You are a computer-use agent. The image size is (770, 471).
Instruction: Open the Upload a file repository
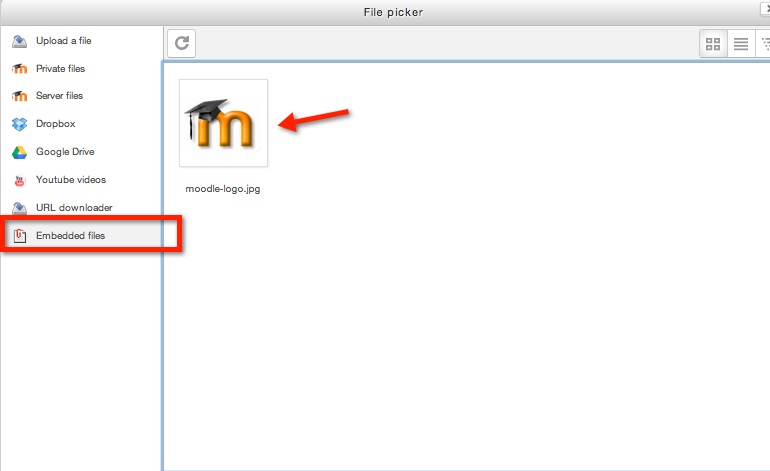pyautogui.click(x=63, y=41)
